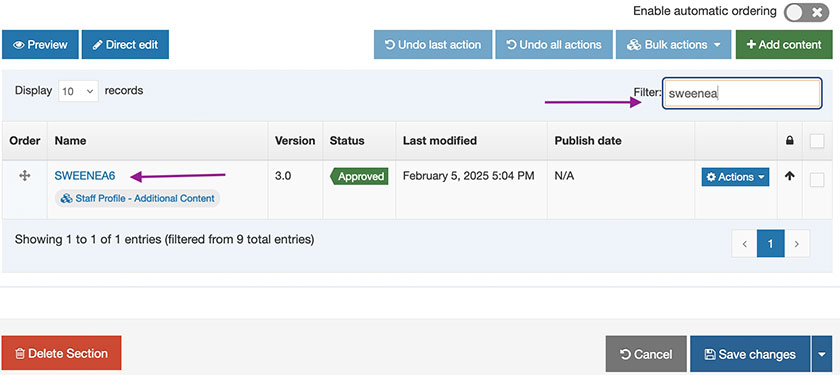840x375 pixels.
Task: Save changes to the section
Action: point(750,354)
